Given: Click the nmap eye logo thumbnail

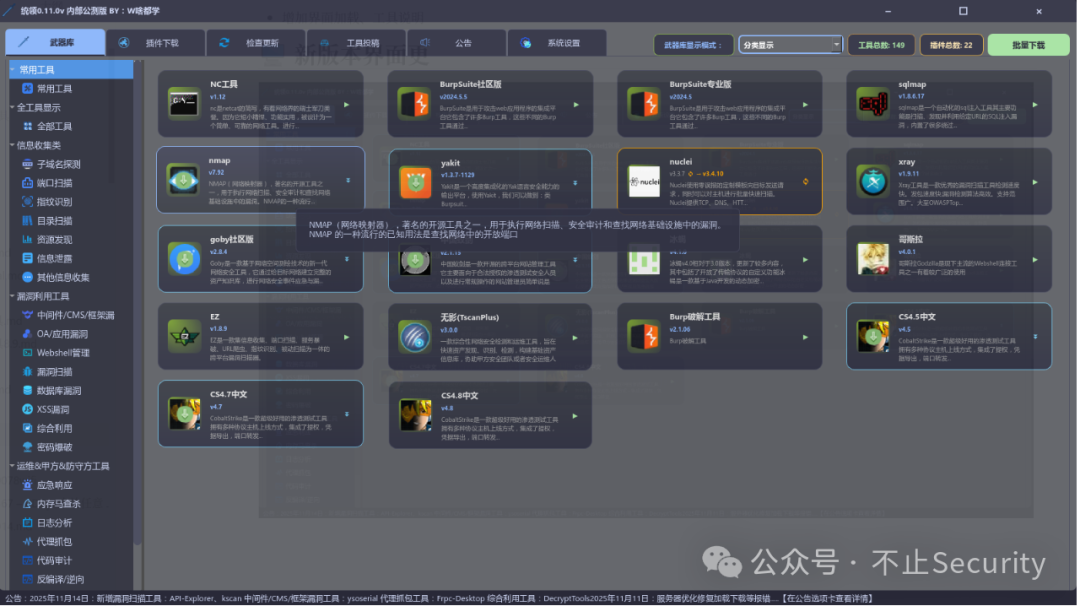Looking at the screenshot, I should [x=183, y=180].
